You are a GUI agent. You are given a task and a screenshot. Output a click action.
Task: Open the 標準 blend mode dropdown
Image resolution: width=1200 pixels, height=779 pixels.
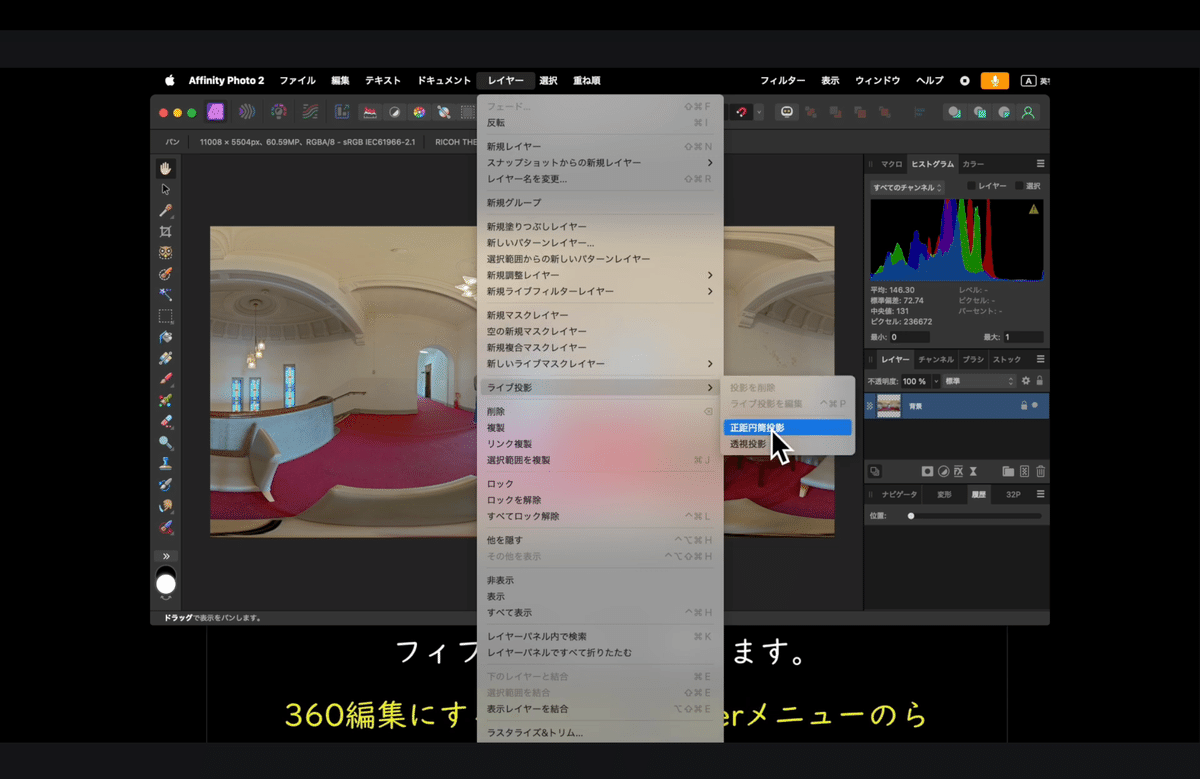(977, 381)
